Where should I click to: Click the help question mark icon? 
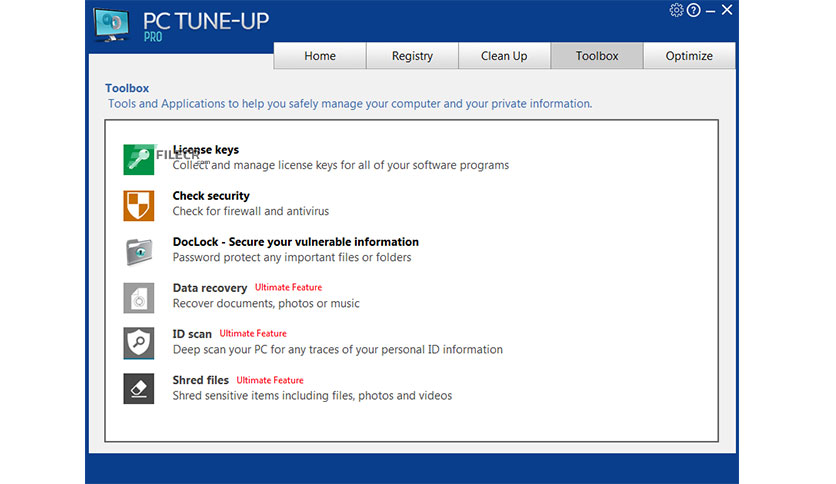pos(694,10)
